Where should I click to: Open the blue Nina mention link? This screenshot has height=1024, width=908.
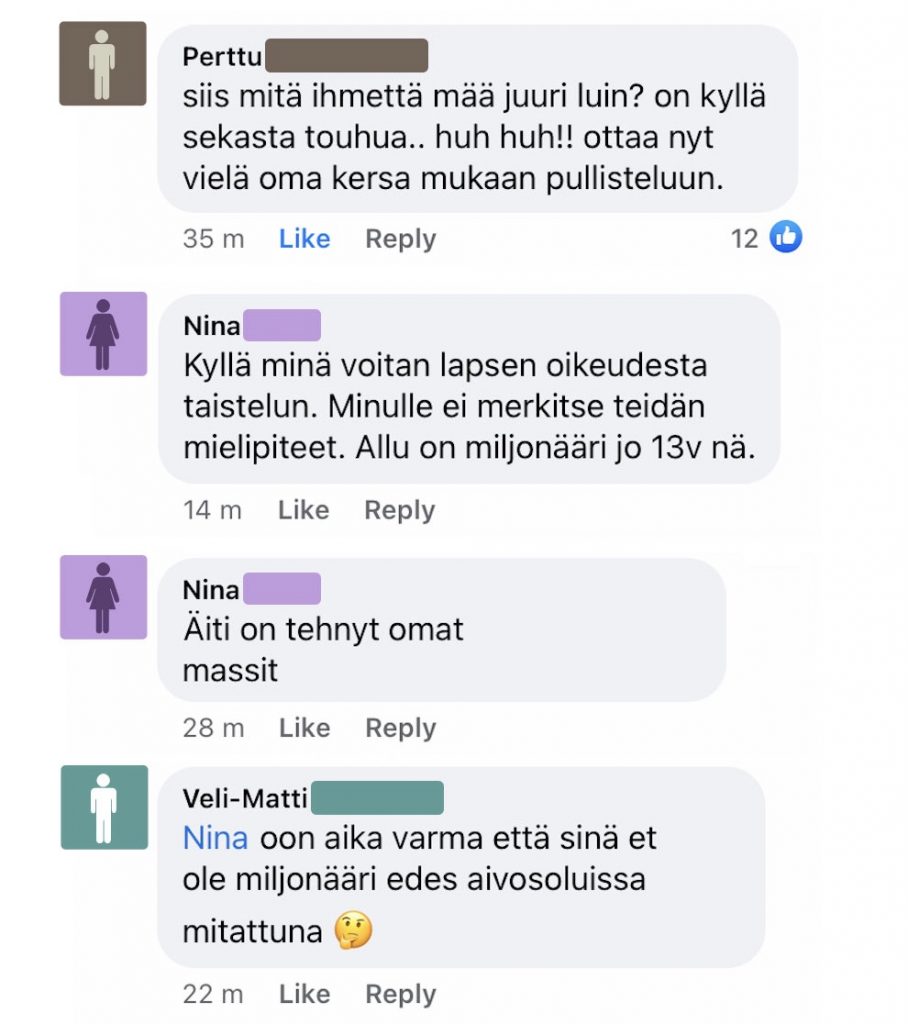pos(216,838)
